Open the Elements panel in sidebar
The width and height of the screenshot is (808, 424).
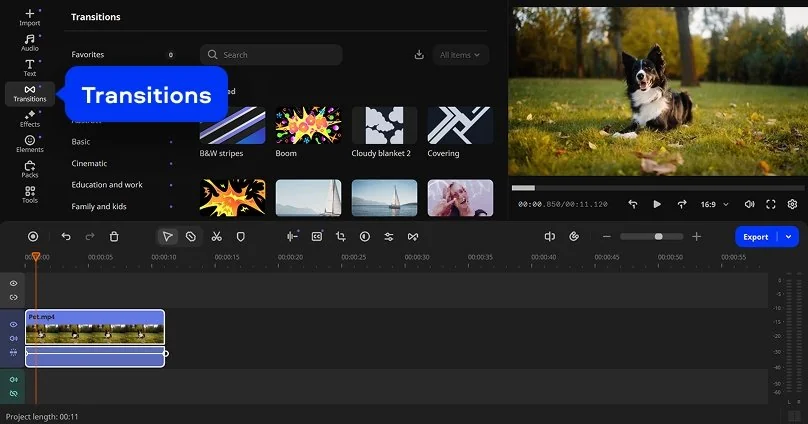pyautogui.click(x=29, y=143)
